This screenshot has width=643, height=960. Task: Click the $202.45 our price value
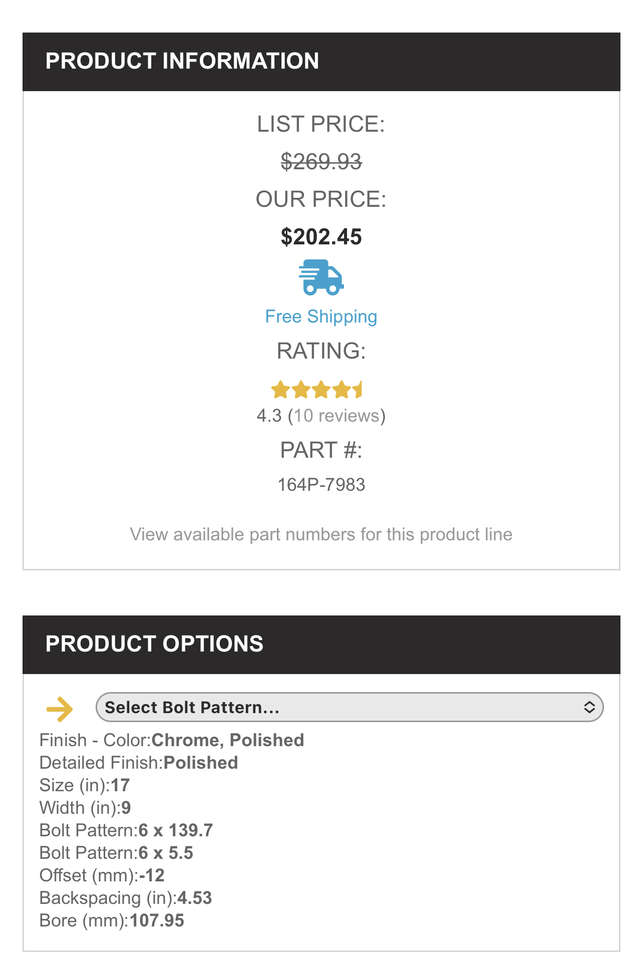point(321,237)
